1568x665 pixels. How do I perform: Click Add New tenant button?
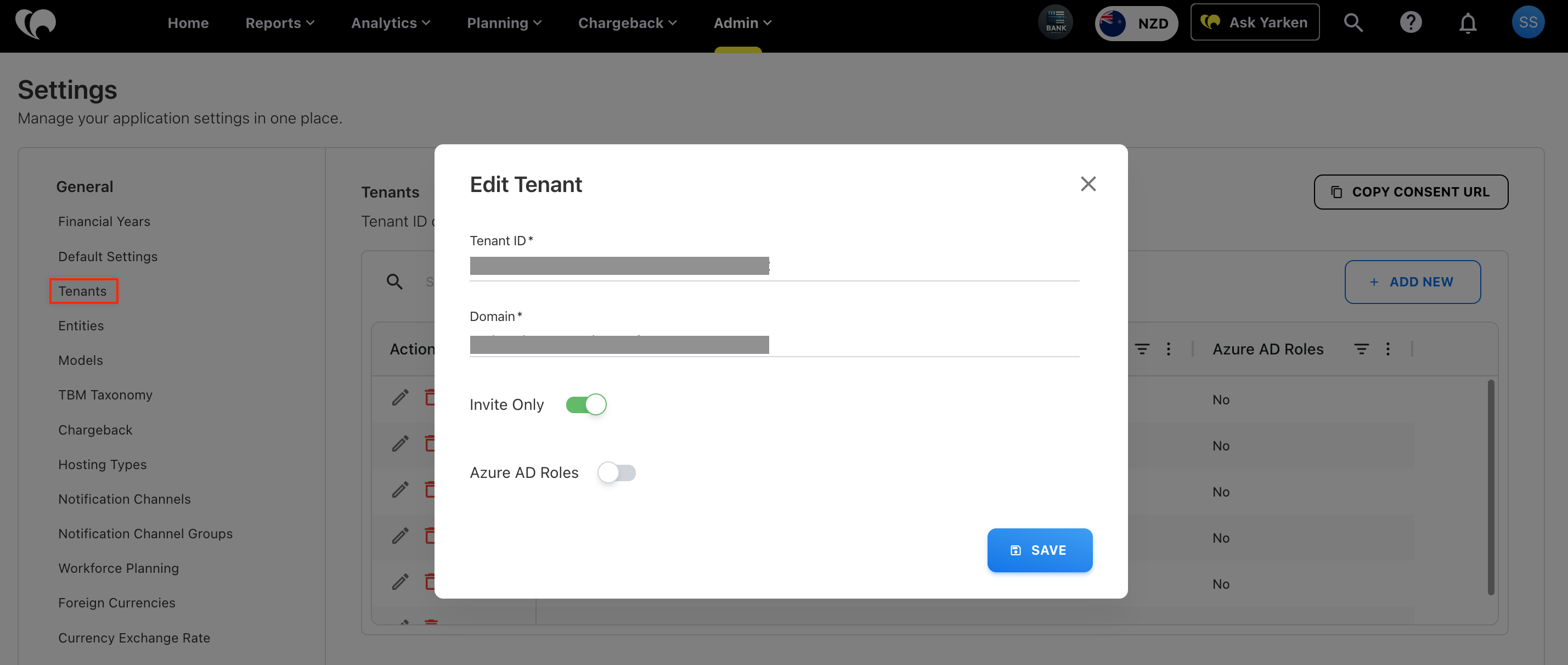pyautogui.click(x=1412, y=282)
